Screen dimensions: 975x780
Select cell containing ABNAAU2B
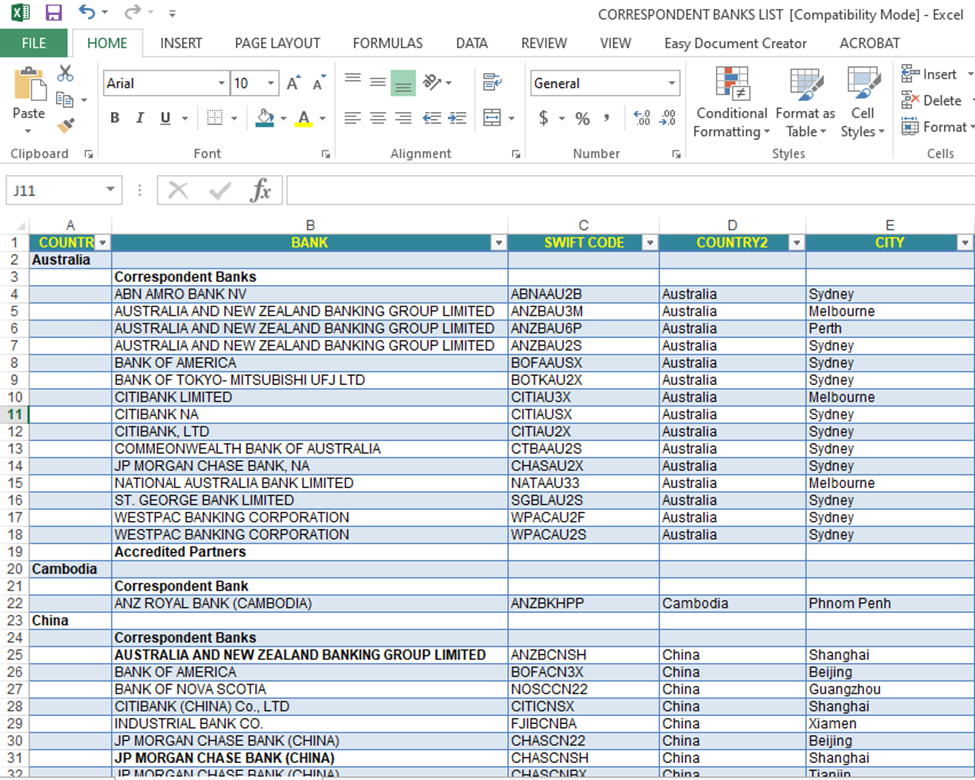tap(583, 294)
